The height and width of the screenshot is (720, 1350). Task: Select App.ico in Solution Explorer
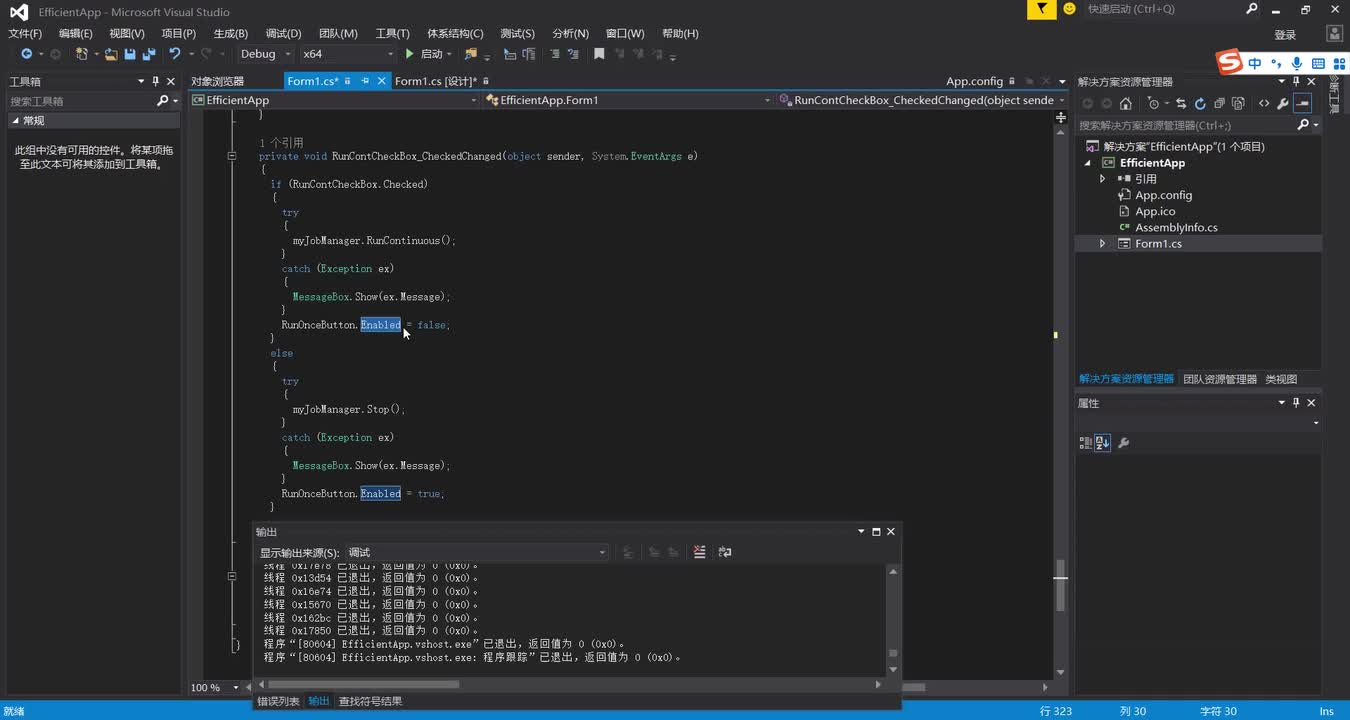pyautogui.click(x=1155, y=211)
